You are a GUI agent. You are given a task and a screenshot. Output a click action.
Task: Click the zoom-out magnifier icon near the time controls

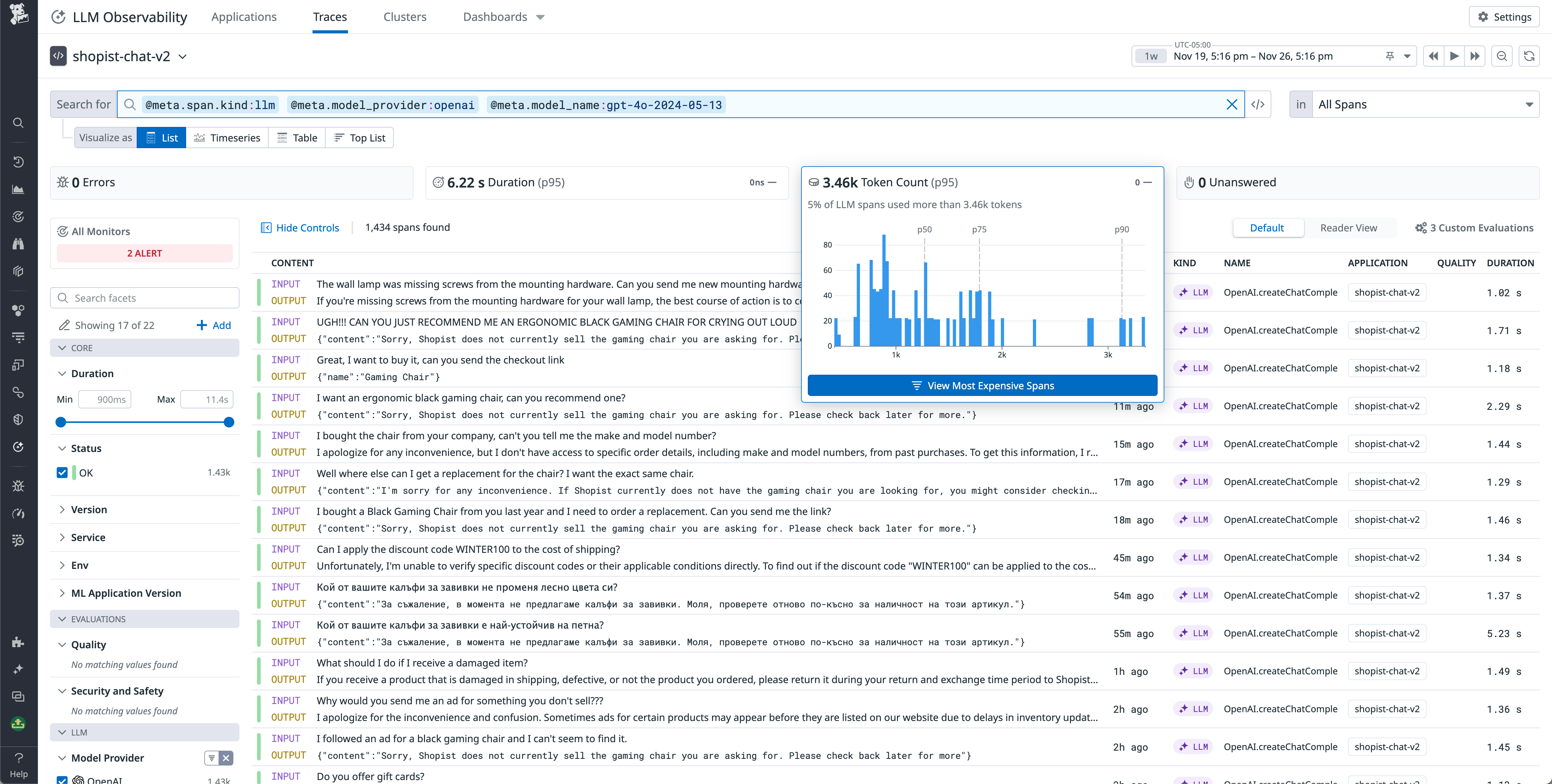point(1501,56)
